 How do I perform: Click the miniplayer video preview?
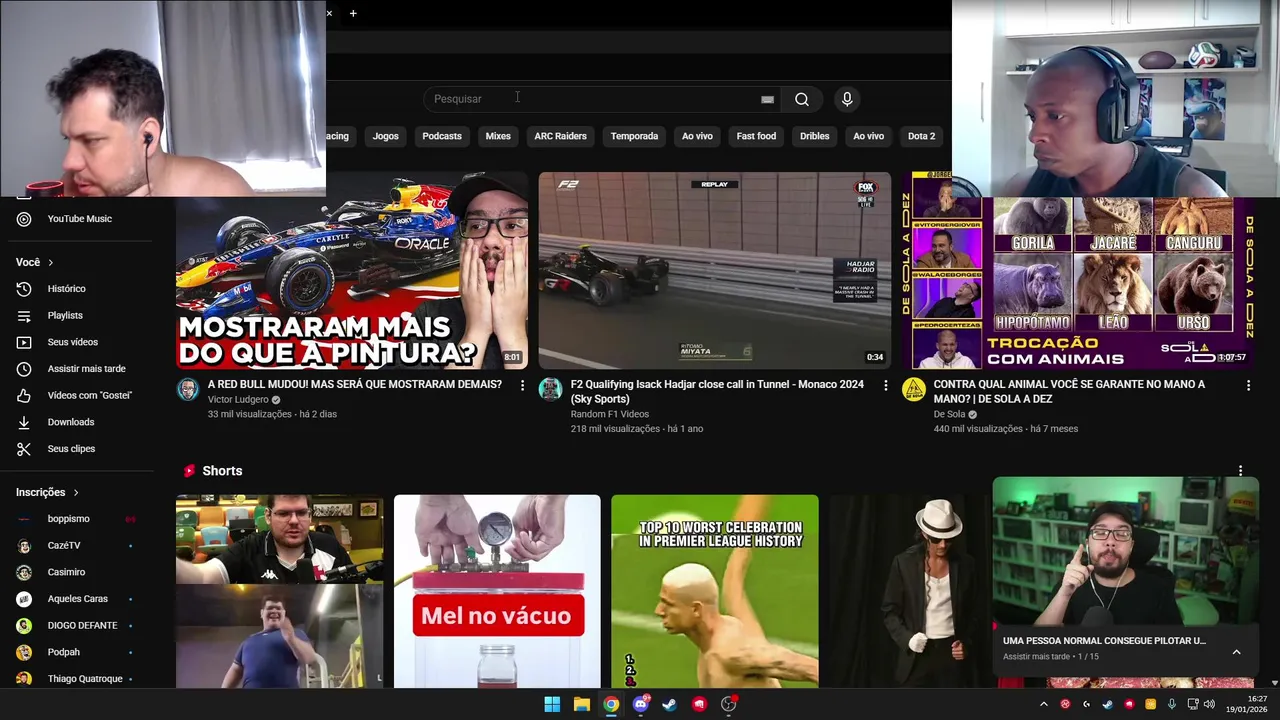(1126, 551)
